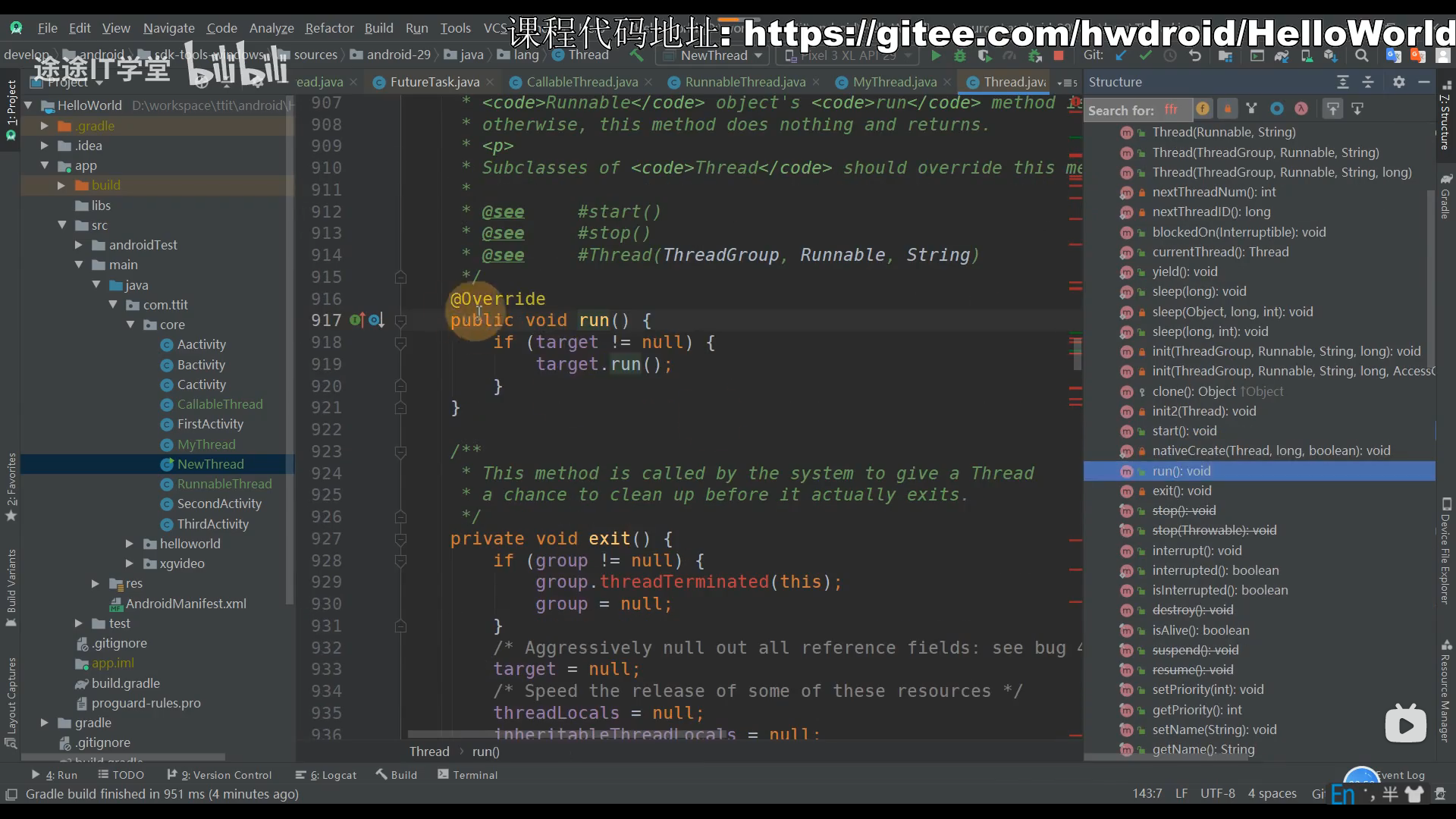
Task: Show hidden editor tabs list dropdown
Action: (x=1067, y=82)
